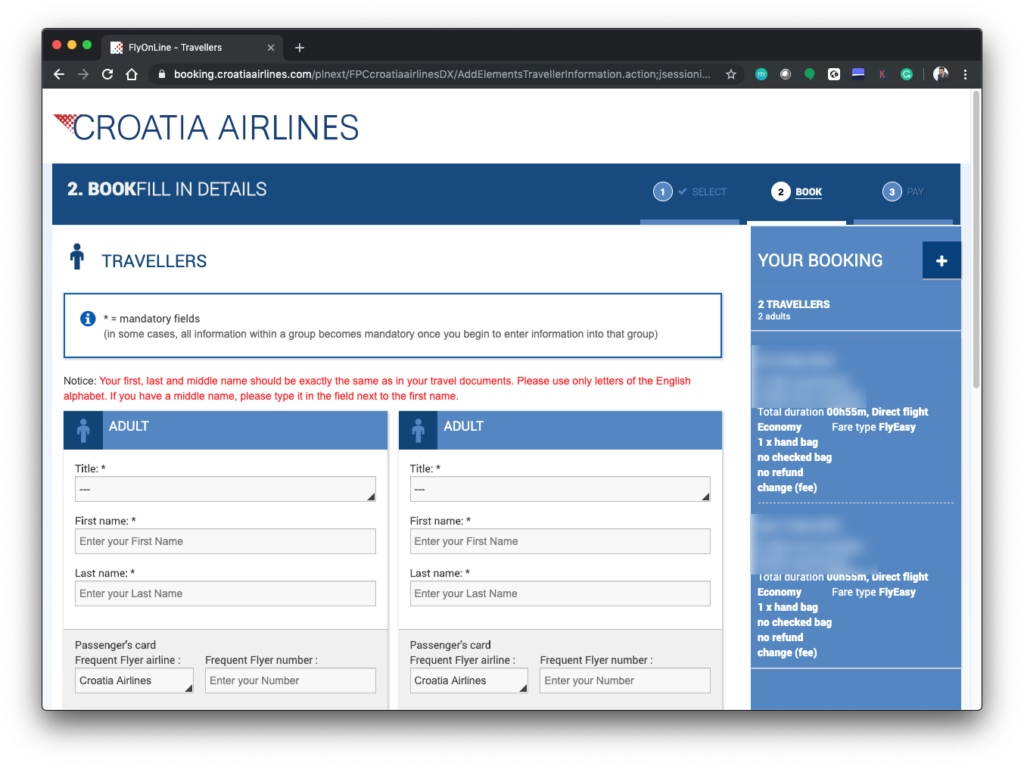
Task: Reload the page using the browser refresh icon
Action: [108, 74]
